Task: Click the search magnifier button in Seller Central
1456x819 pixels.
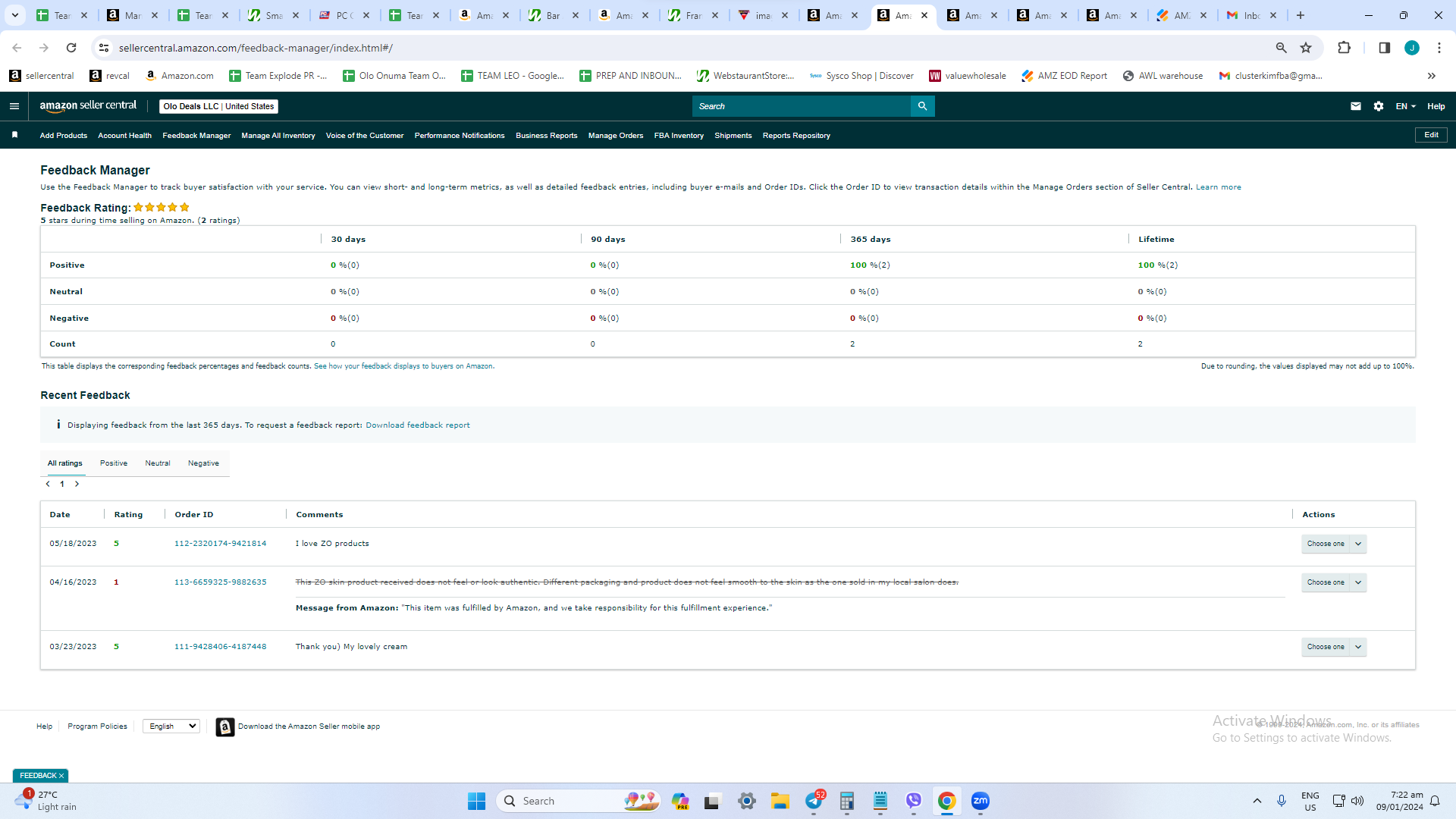Action: pos(922,106)
